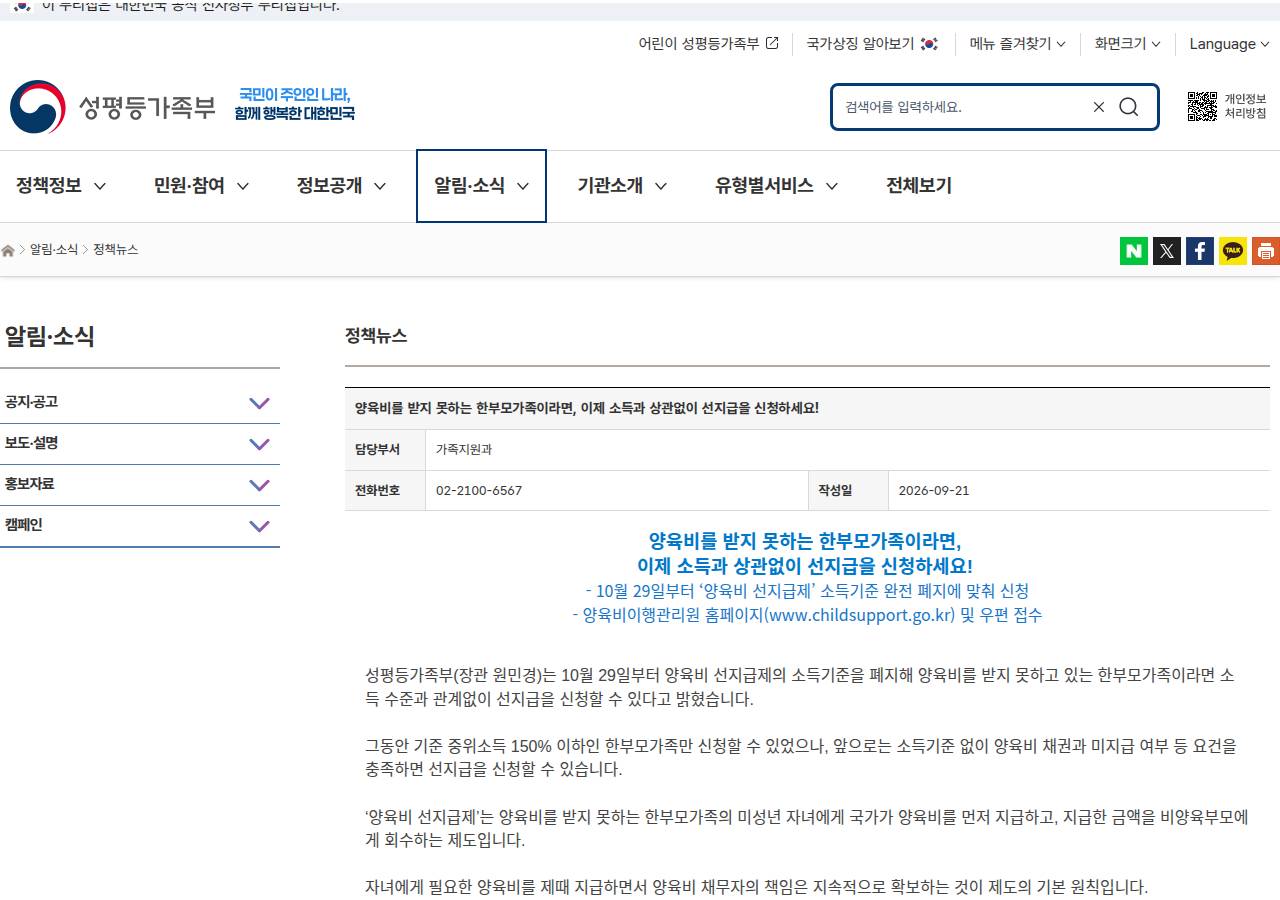Viewport: 1280px width, 900px height.
Task: Open the 전체보기 menu
Action: pos(919,186)
